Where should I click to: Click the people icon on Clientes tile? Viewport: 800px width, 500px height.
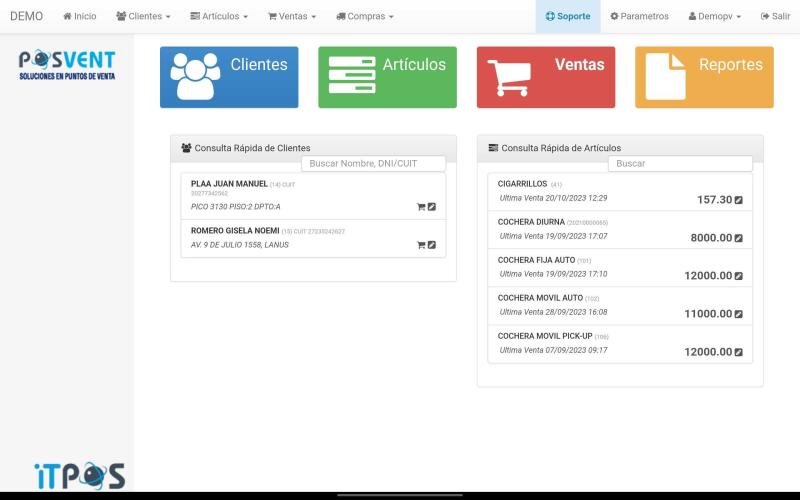pos(195,77)
